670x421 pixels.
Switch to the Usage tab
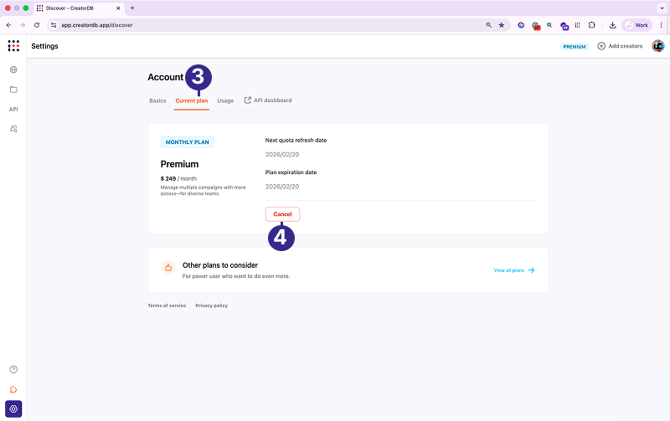pyautogui.click(x=226, y=101)
